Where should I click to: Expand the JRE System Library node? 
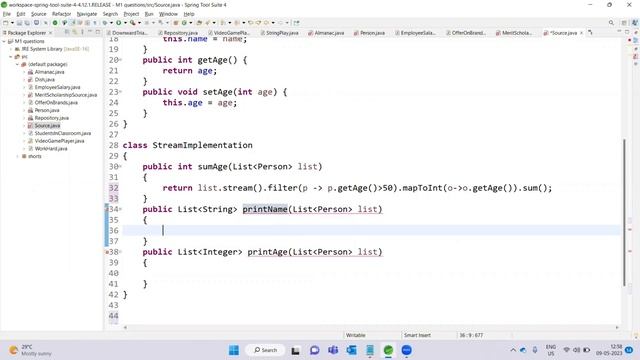click(x=11, y=49)
